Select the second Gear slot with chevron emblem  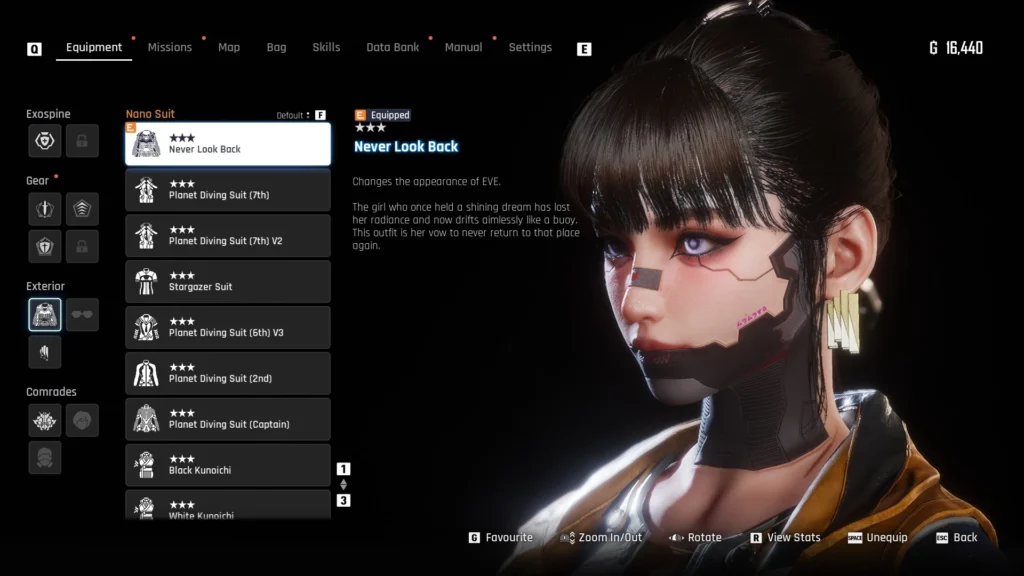click(82, 209)
